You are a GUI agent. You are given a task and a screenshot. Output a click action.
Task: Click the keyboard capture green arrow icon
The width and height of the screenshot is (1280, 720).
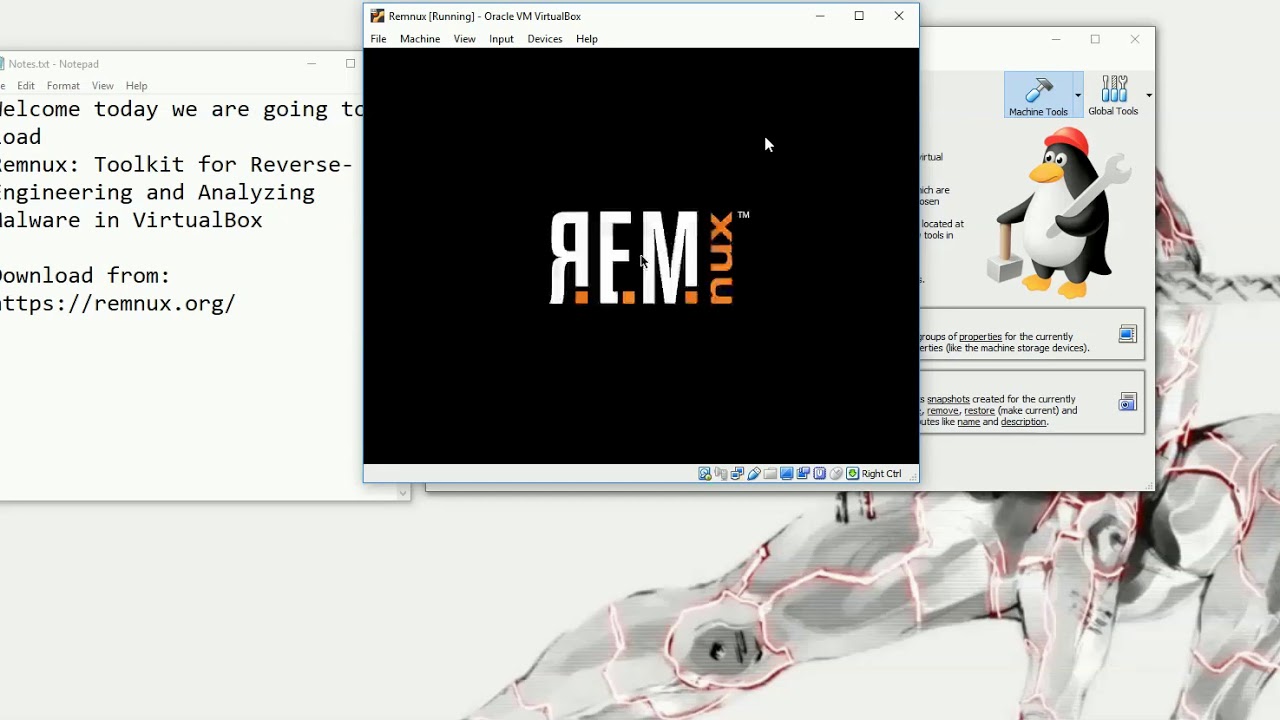852,474
